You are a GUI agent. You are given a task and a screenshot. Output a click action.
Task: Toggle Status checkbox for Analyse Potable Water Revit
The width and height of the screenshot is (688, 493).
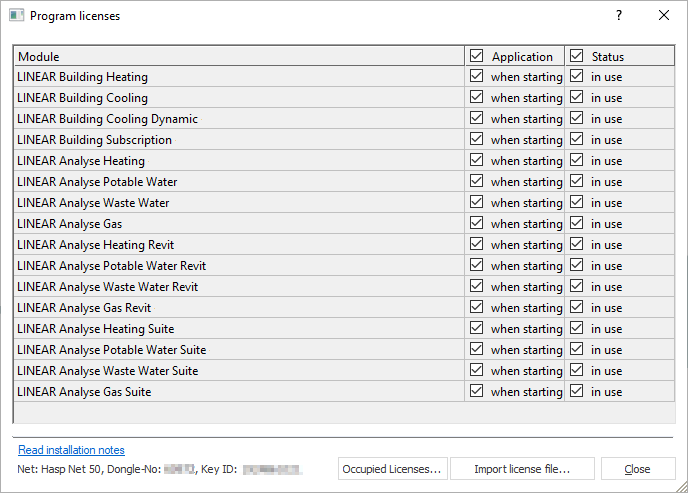point(577,265)
